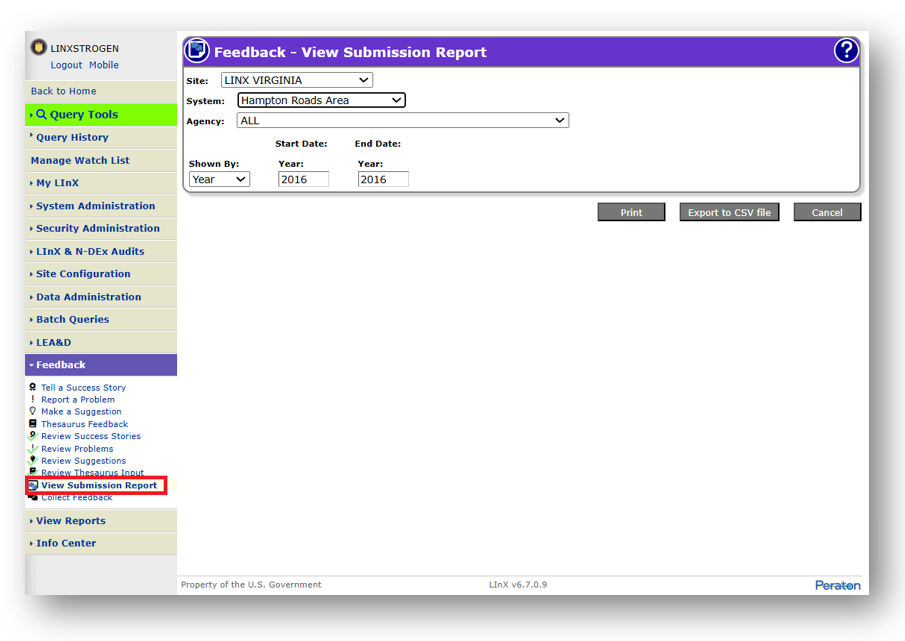Expand the My LInX section
Screen dimensions: 905x641
pos(101,183)
